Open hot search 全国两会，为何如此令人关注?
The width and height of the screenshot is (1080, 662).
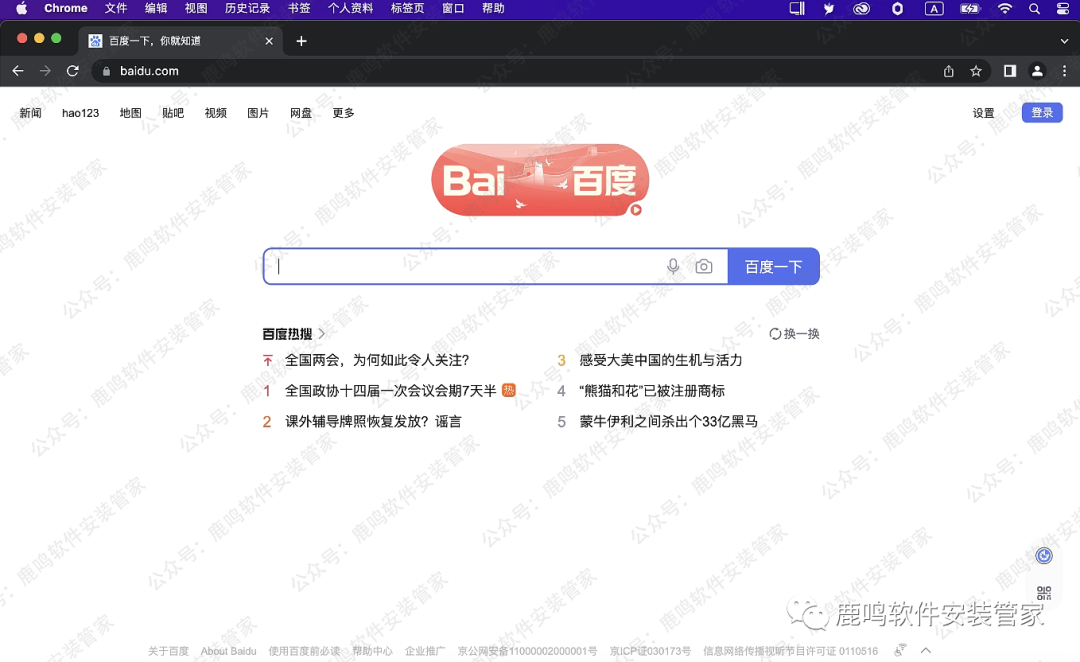pos(377,360)
